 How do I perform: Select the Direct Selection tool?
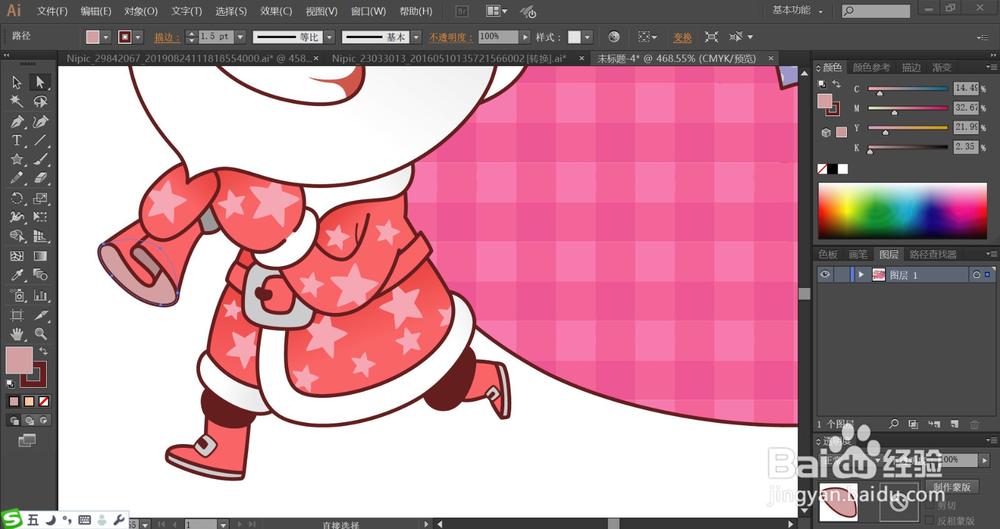click(x=40, y=82)
